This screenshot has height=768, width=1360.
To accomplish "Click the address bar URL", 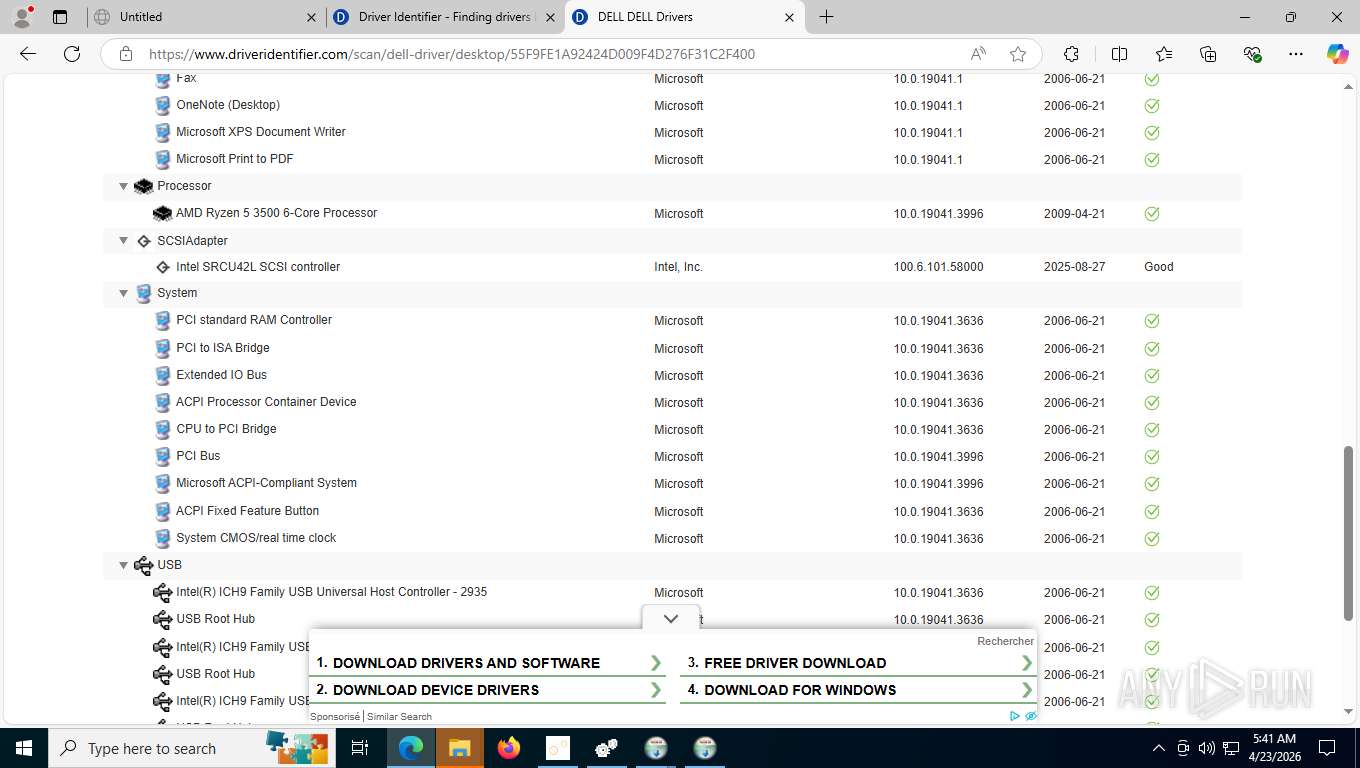I will coord(452,54).
